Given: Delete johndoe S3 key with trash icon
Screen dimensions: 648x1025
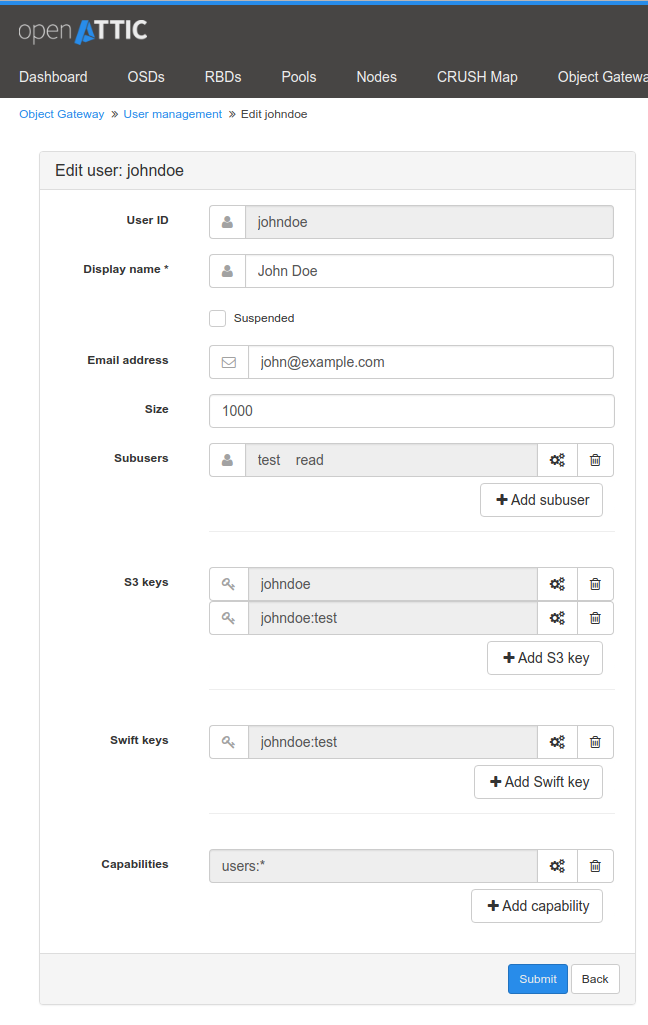Looking at the screenshot, I should click(595, 584).
